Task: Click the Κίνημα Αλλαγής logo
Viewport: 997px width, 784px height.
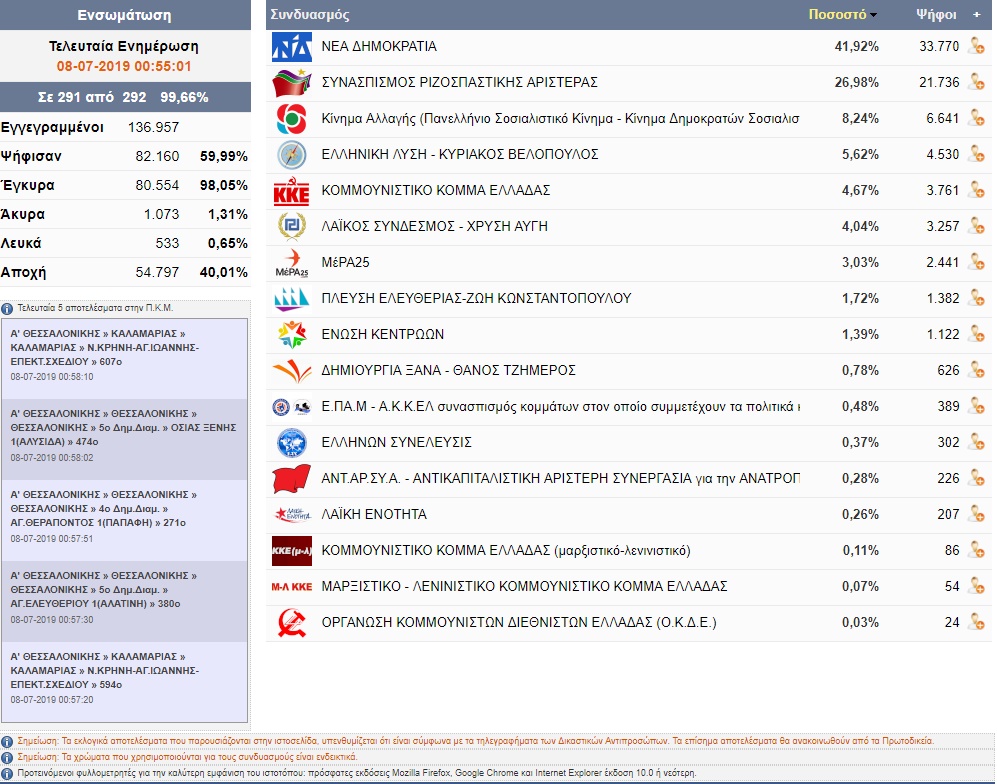Action: [x=292, y=119]
